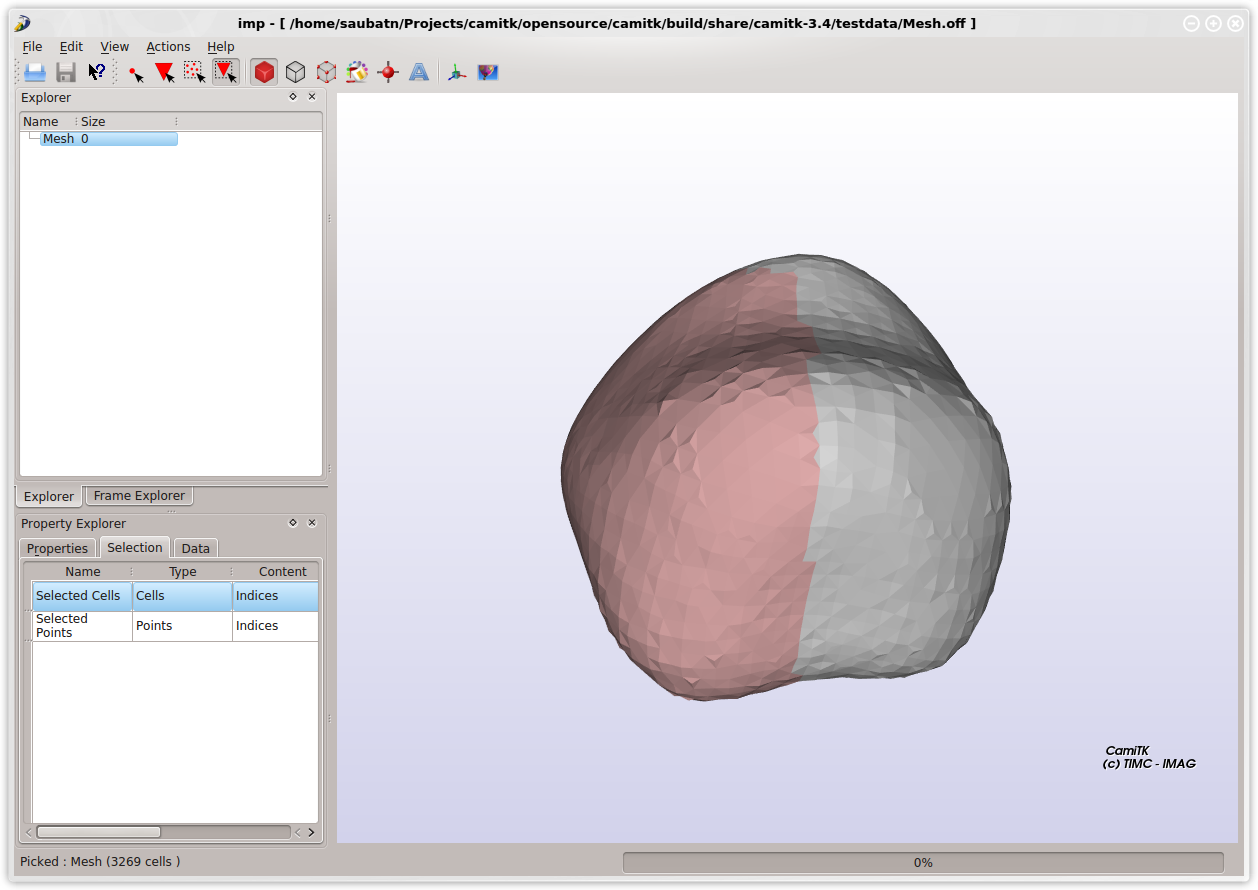Open the View menu
The image size is (1258, 890).
tap(114, 47)
